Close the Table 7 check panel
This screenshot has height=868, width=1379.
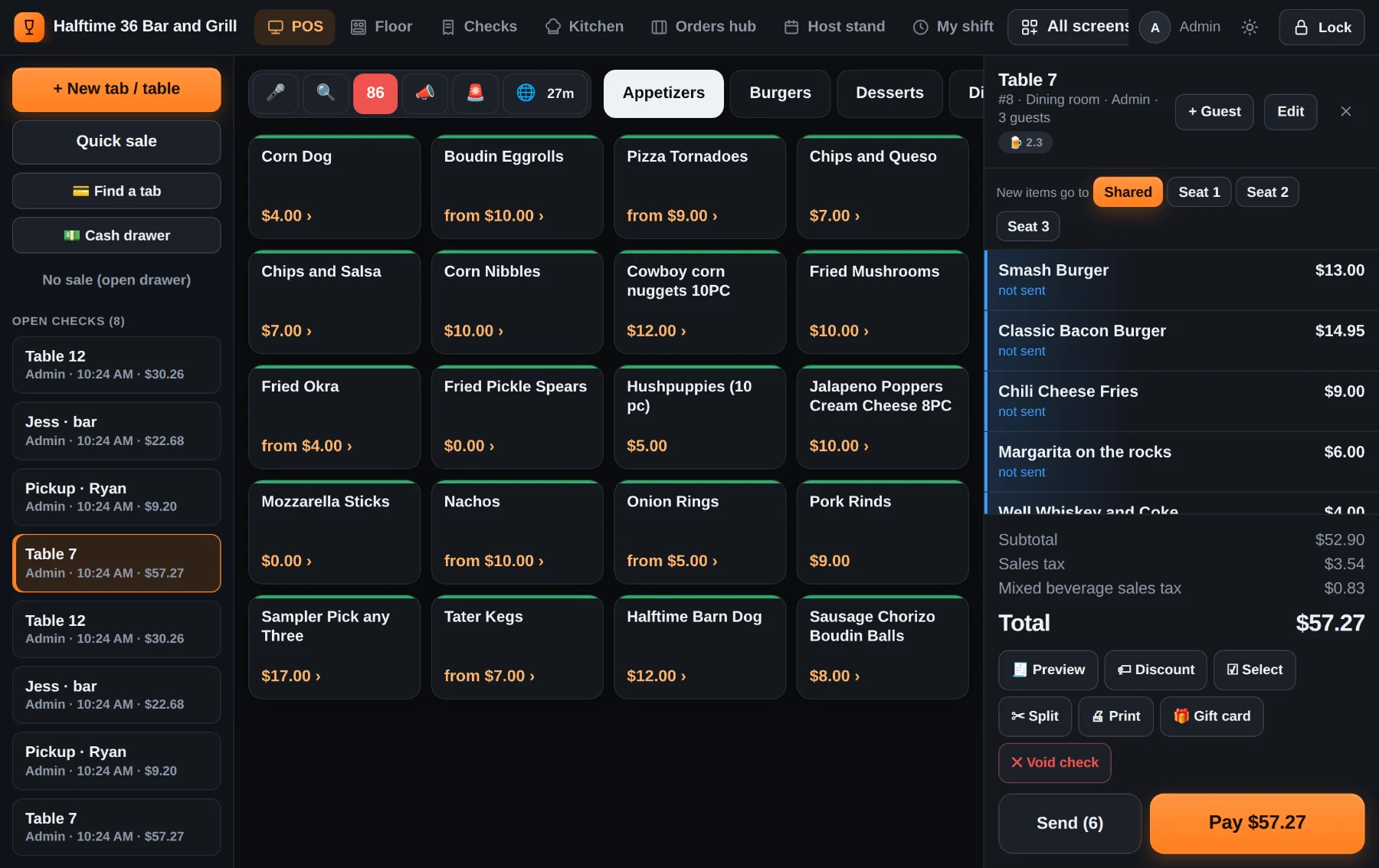1346,112
